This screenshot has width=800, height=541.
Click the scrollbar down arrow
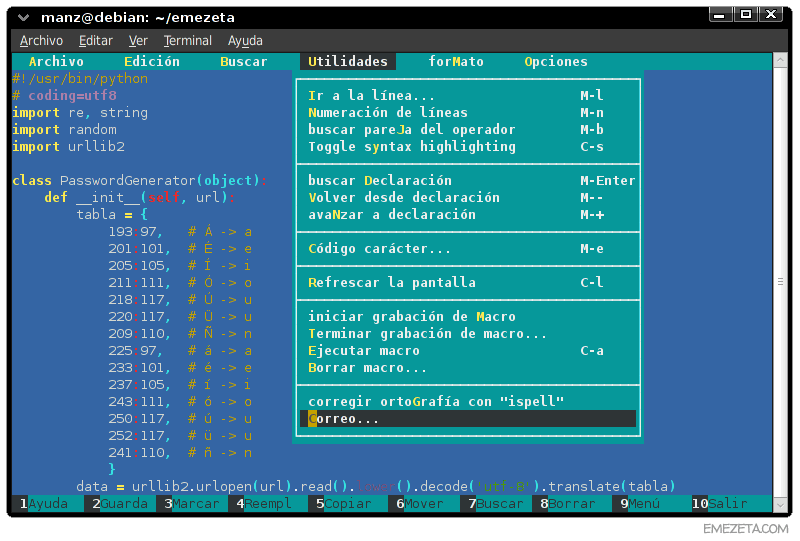pos(780,504)
